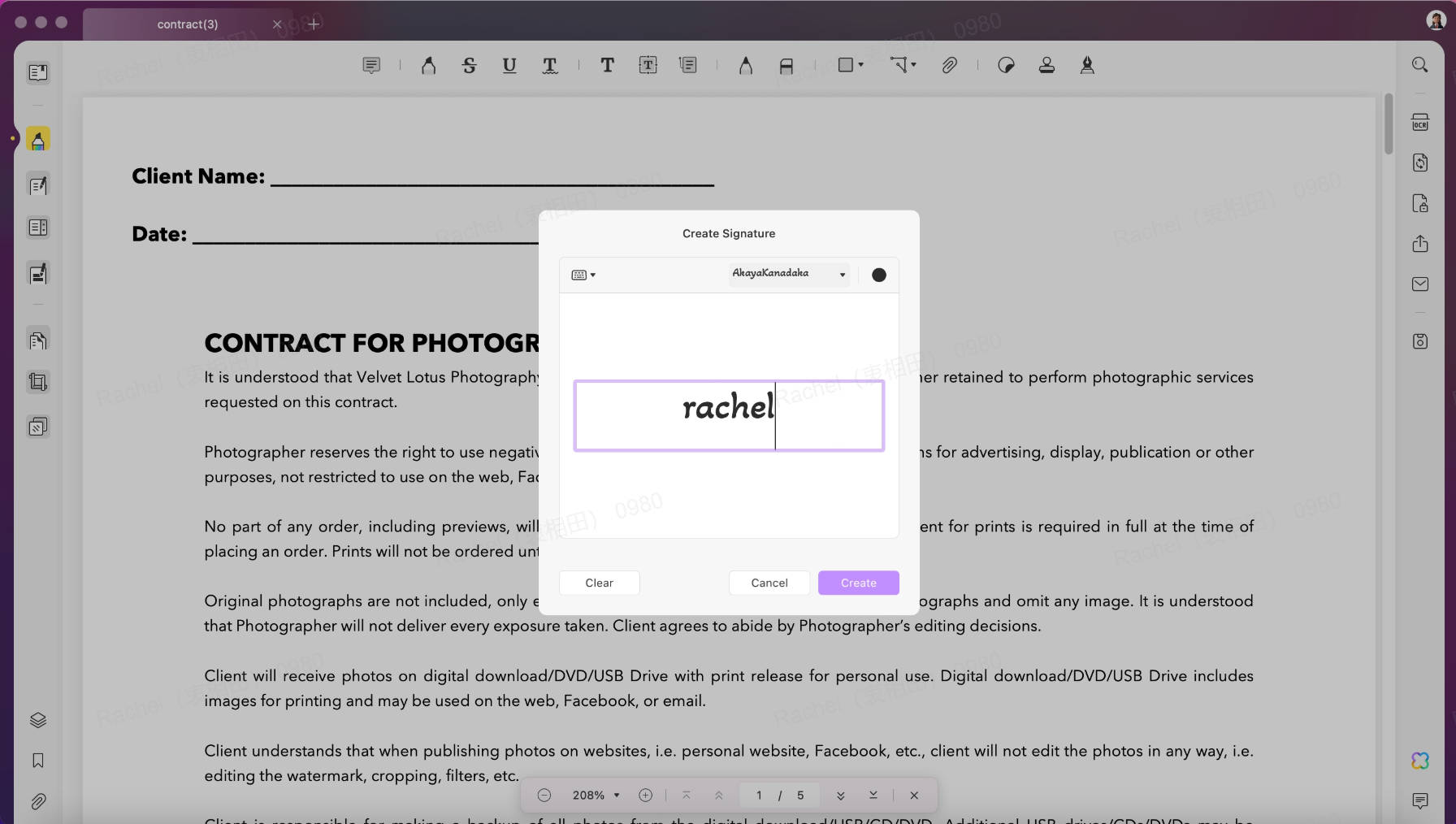Click in the signature text field
This screenshot has width=1456, height=824.
point(729,415)
